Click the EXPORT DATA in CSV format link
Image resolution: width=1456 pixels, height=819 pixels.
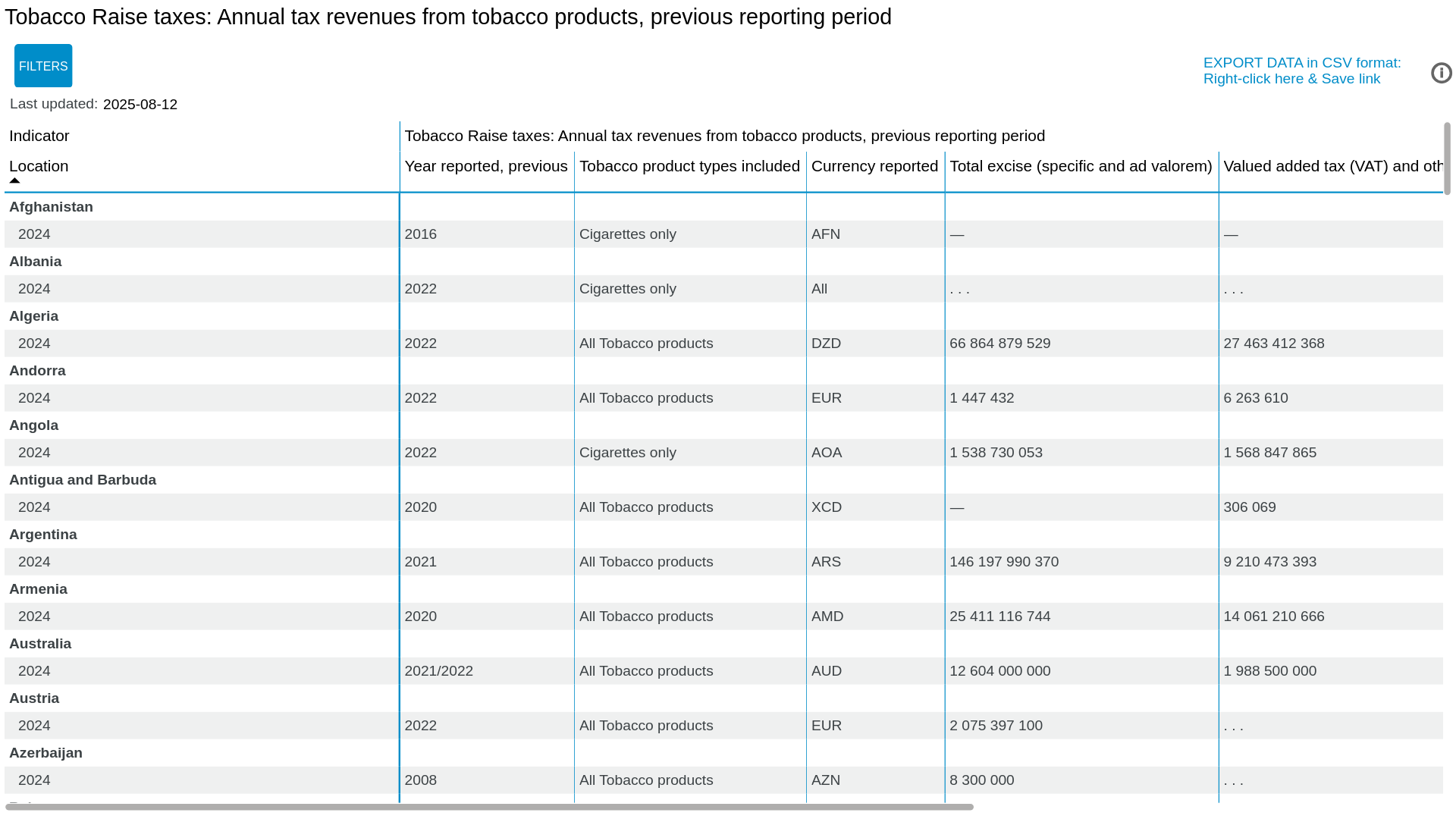1301,71
